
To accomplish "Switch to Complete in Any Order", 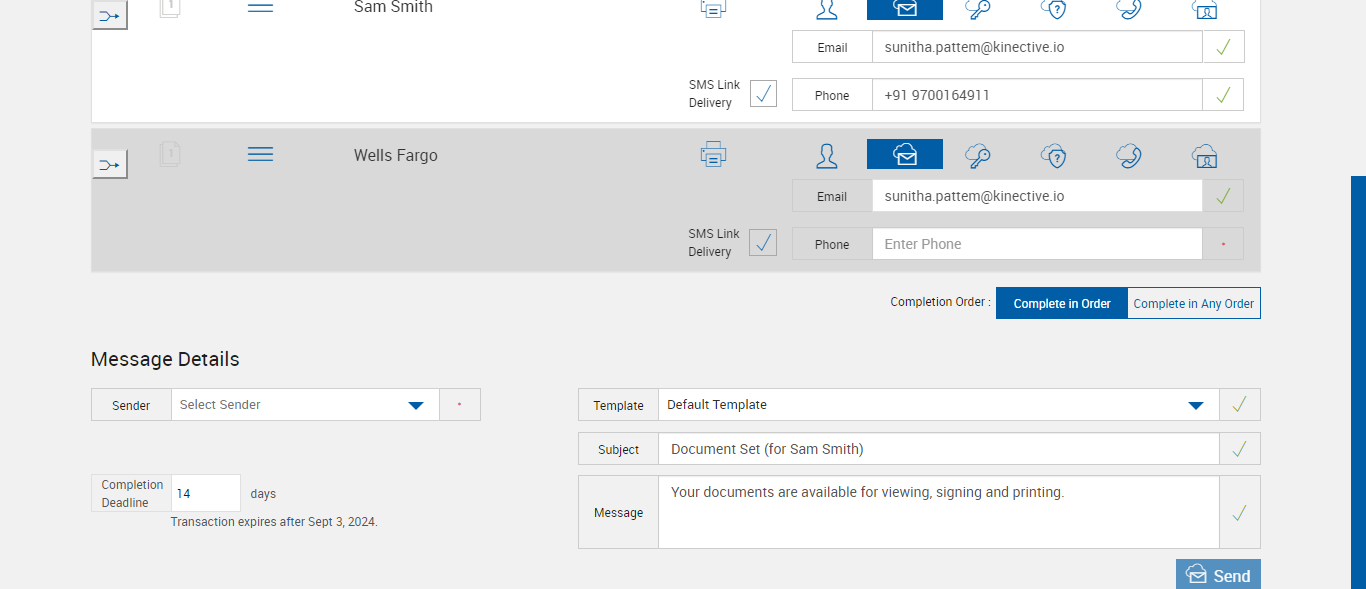I will (1193, 303).
